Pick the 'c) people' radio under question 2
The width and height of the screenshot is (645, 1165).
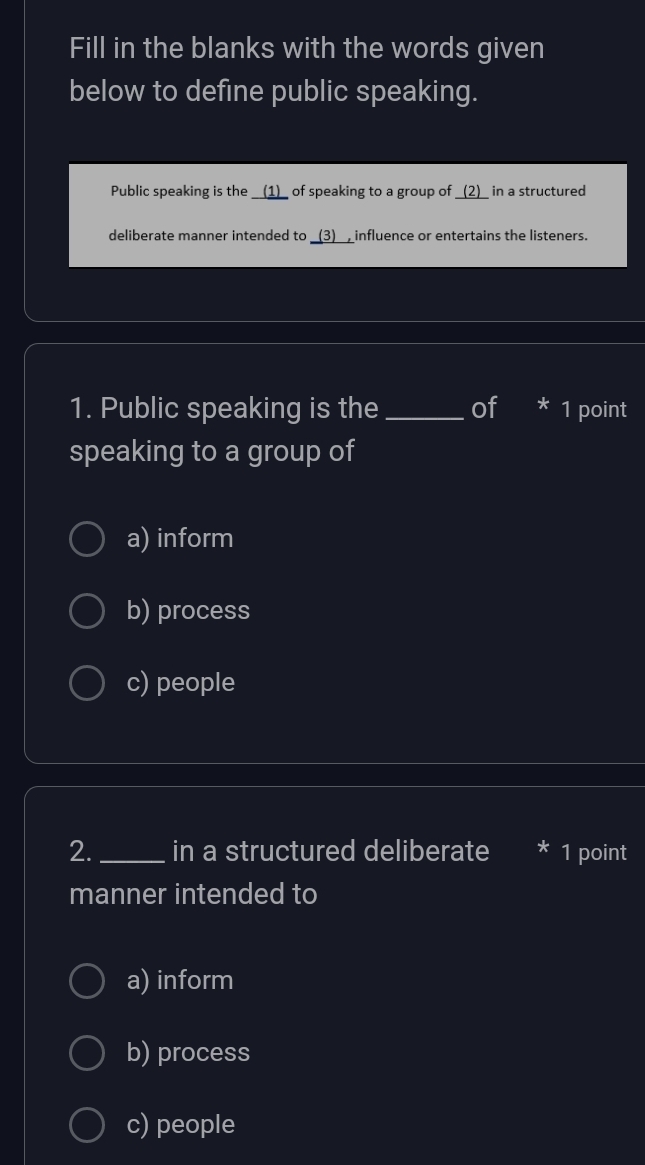click(87, 1125)
